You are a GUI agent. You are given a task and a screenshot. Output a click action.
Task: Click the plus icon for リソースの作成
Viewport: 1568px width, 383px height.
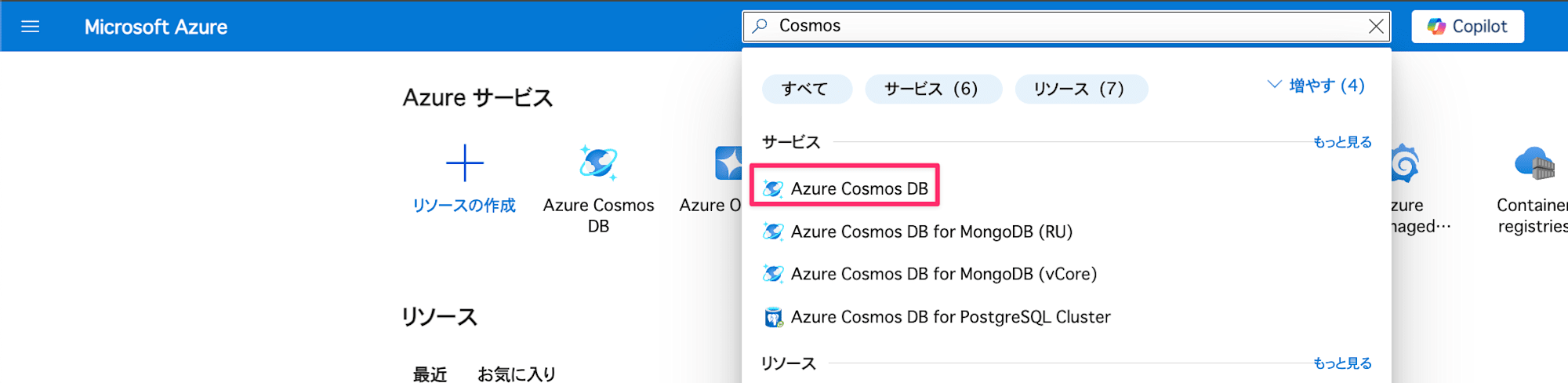[465, 163]
